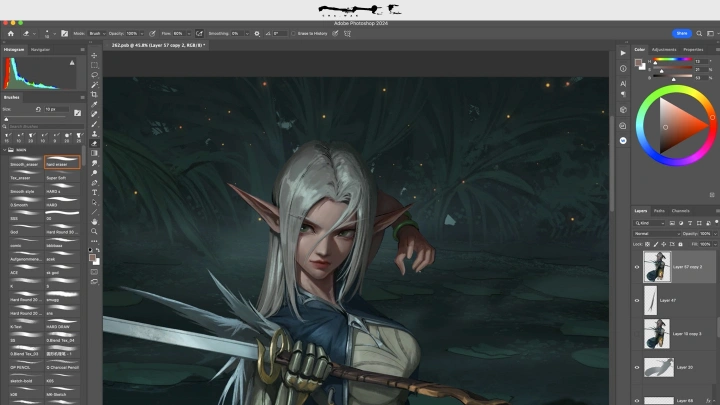Select the Hand tool
The image size is (720, 405).
click(x=94, y=222)
